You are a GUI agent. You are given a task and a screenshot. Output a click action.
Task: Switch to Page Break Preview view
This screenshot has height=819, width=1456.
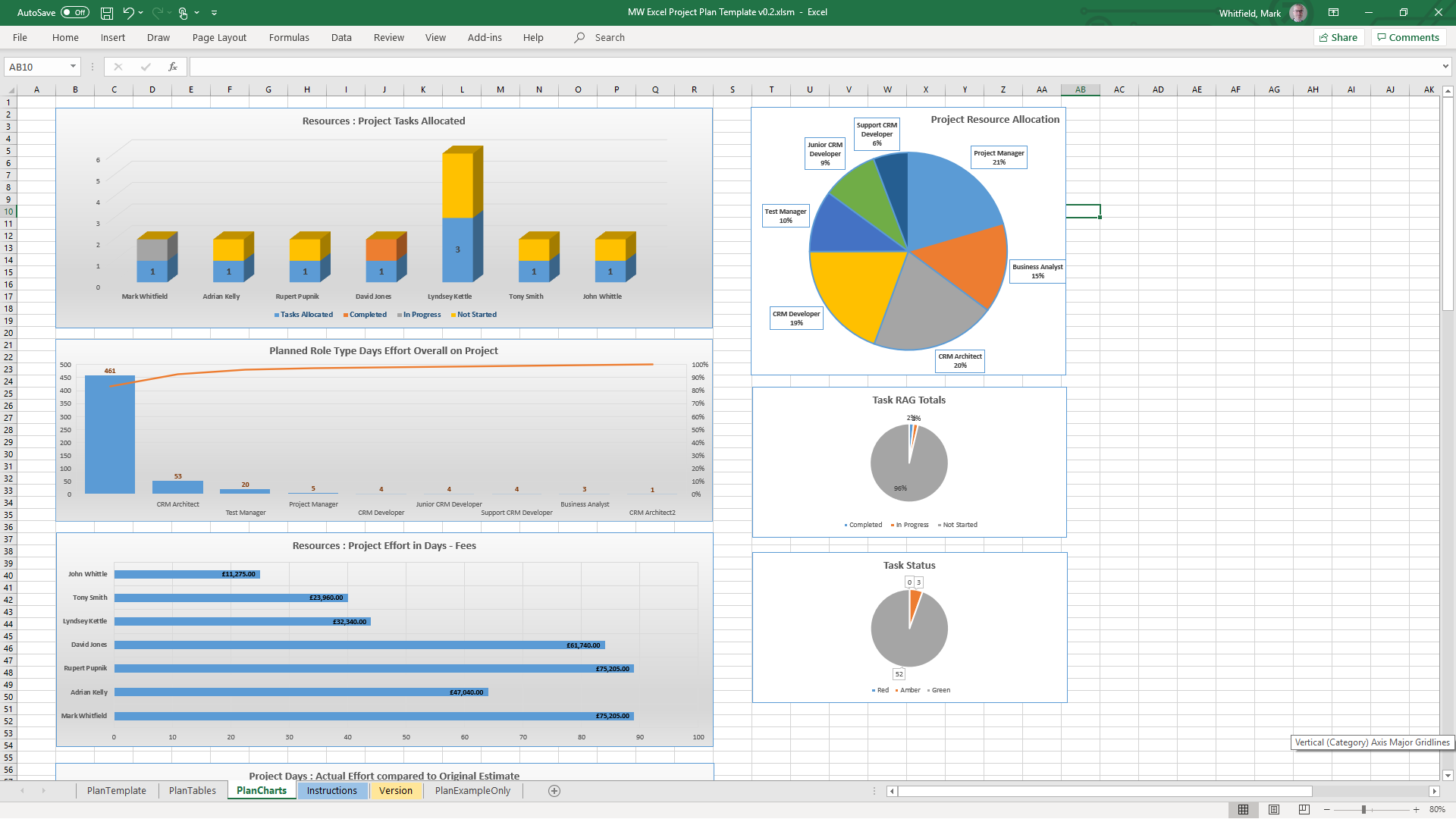[x=1304, y=810]
